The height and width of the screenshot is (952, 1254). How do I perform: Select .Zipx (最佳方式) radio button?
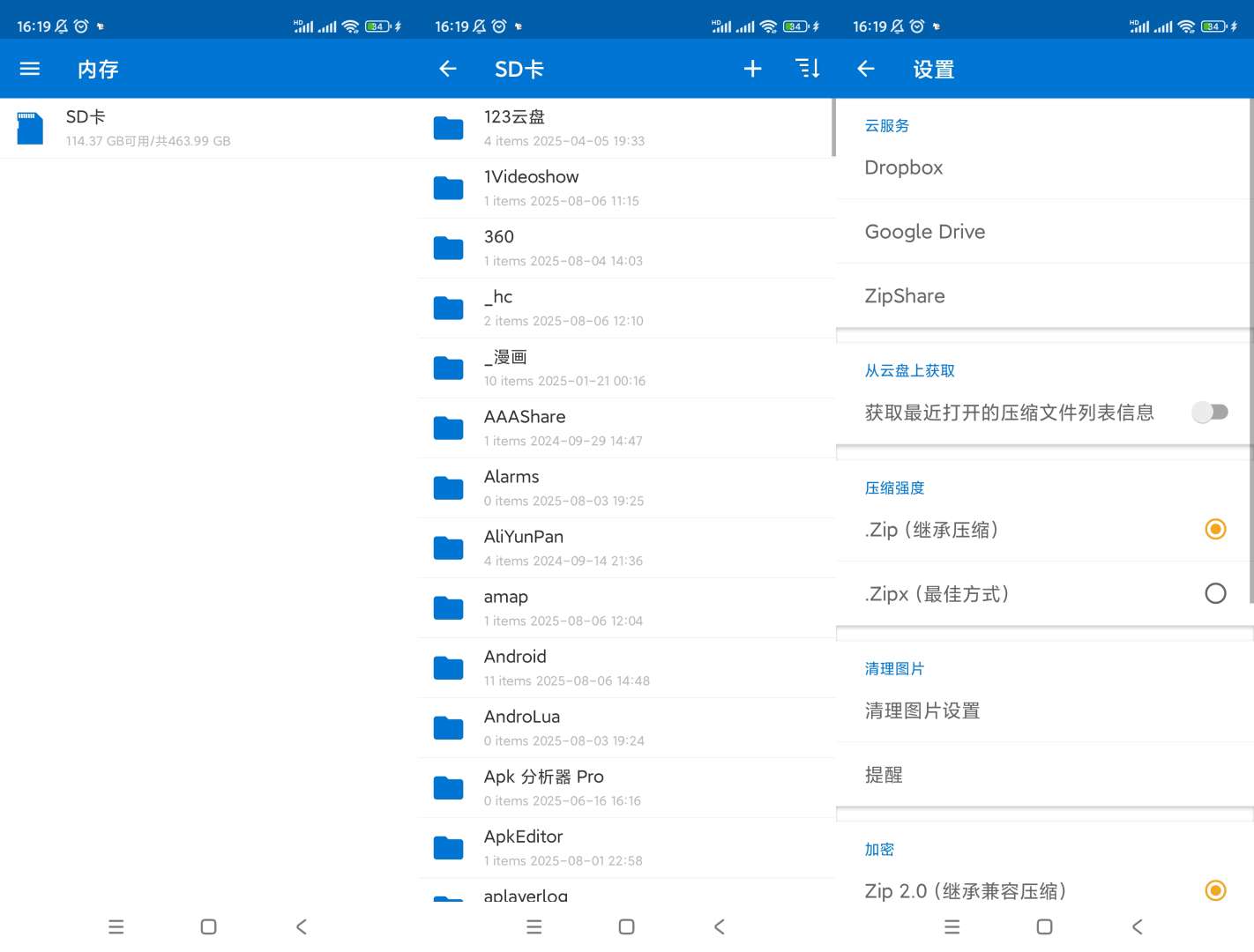click(1215, 593)
